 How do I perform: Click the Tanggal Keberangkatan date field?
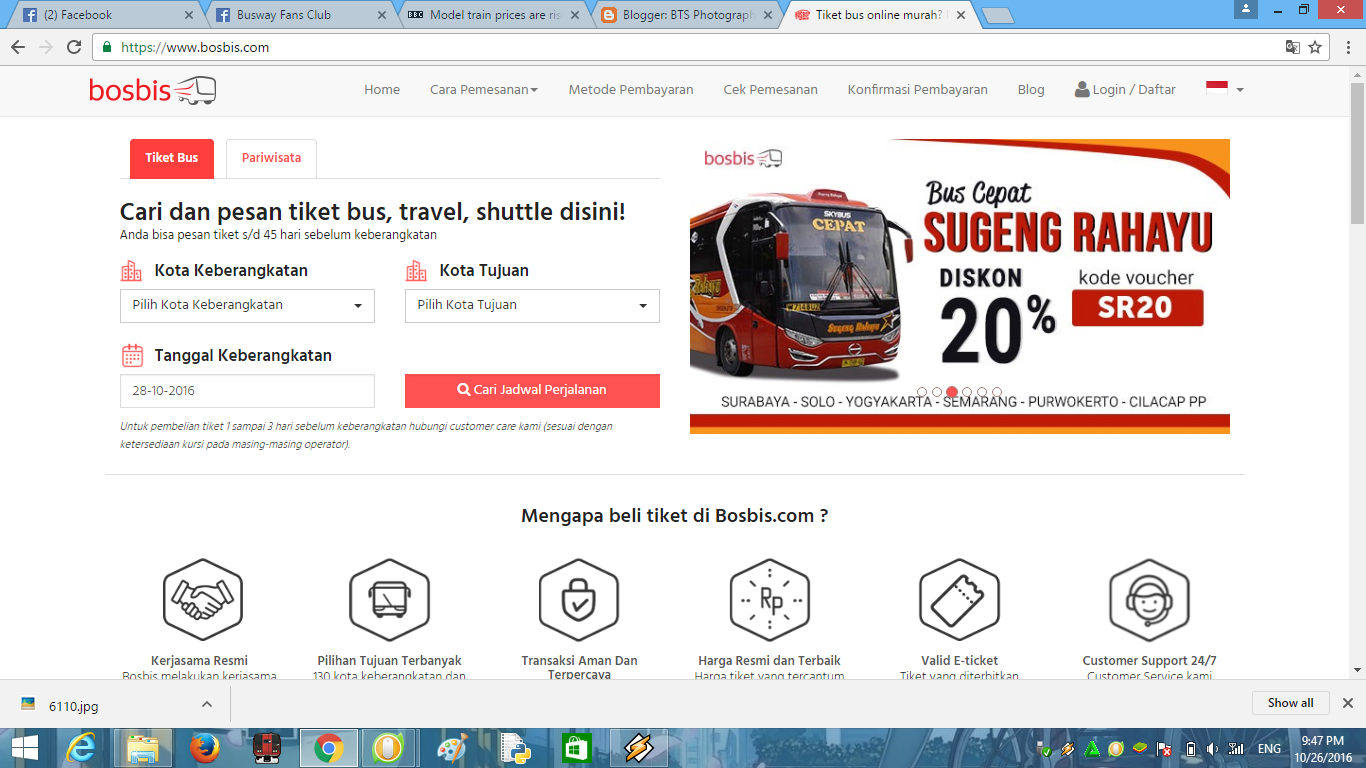(247, 391)
